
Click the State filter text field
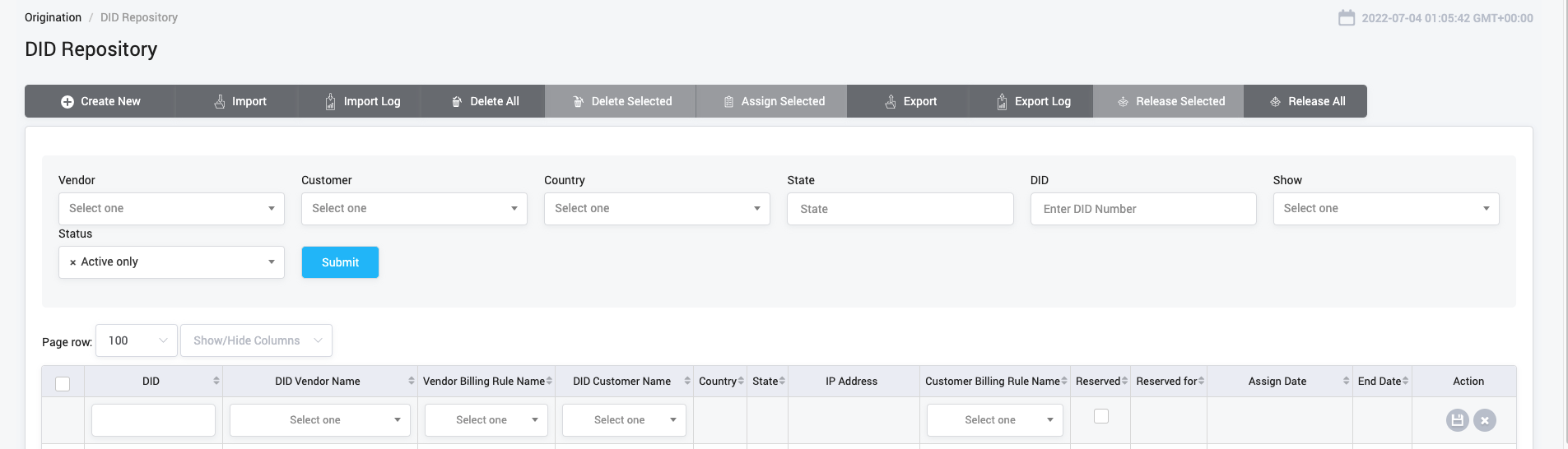(900, 209)
